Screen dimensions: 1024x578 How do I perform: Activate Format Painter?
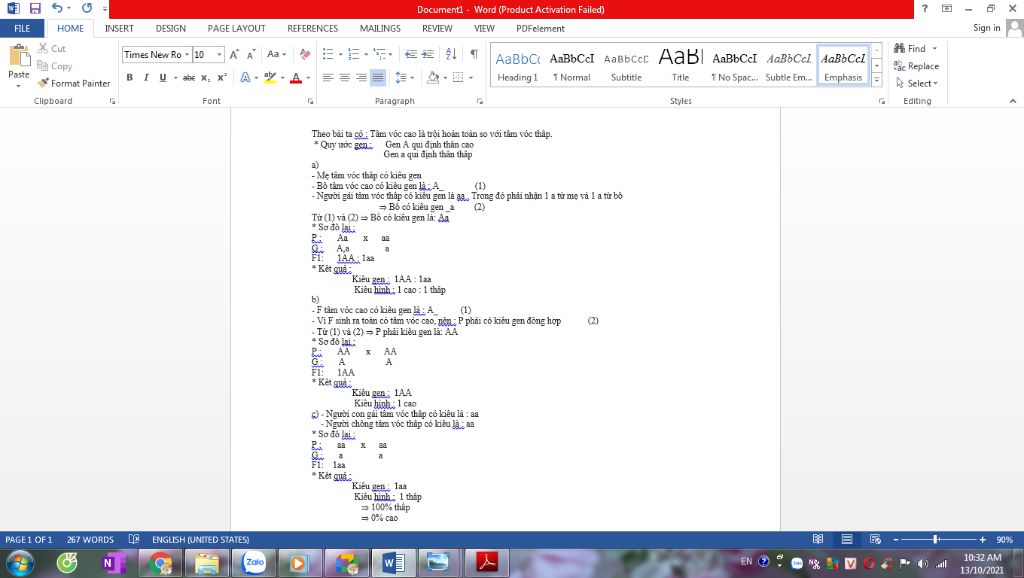tap(74, 83)
